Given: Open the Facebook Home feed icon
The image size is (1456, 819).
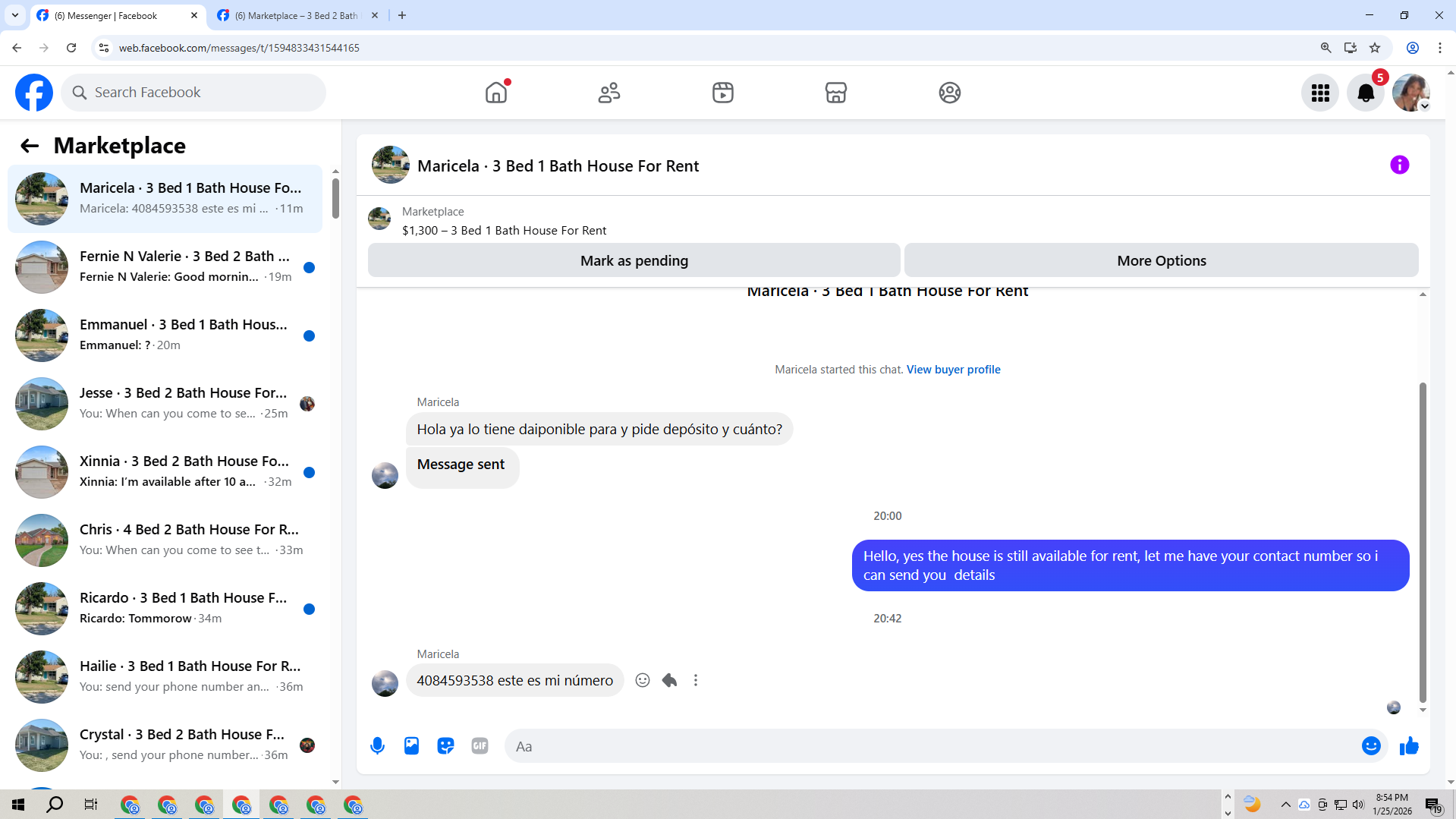Looking at the screenshot, I should point(496,93).
